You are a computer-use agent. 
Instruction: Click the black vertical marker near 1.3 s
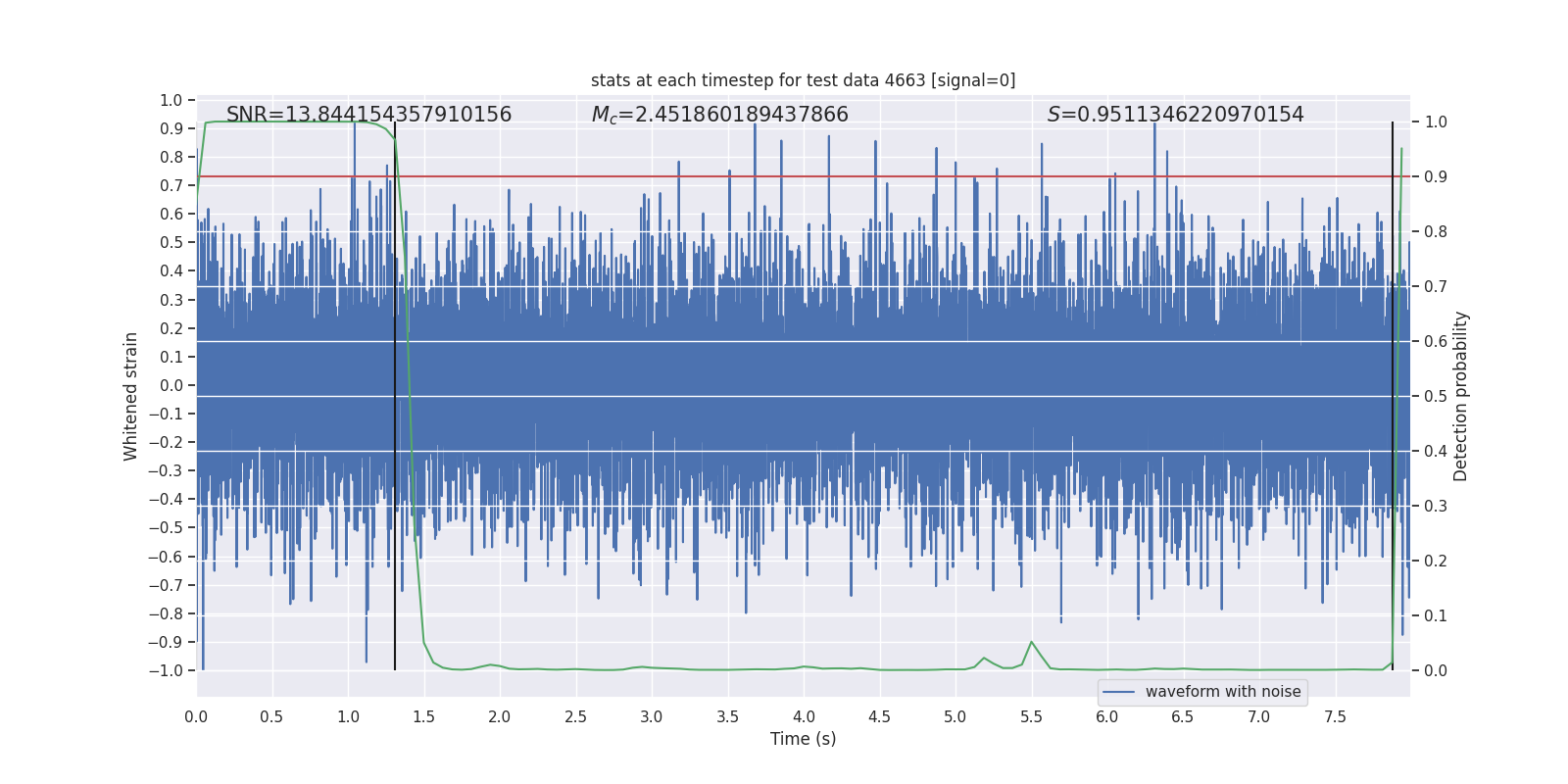click(x=395, y=396)
